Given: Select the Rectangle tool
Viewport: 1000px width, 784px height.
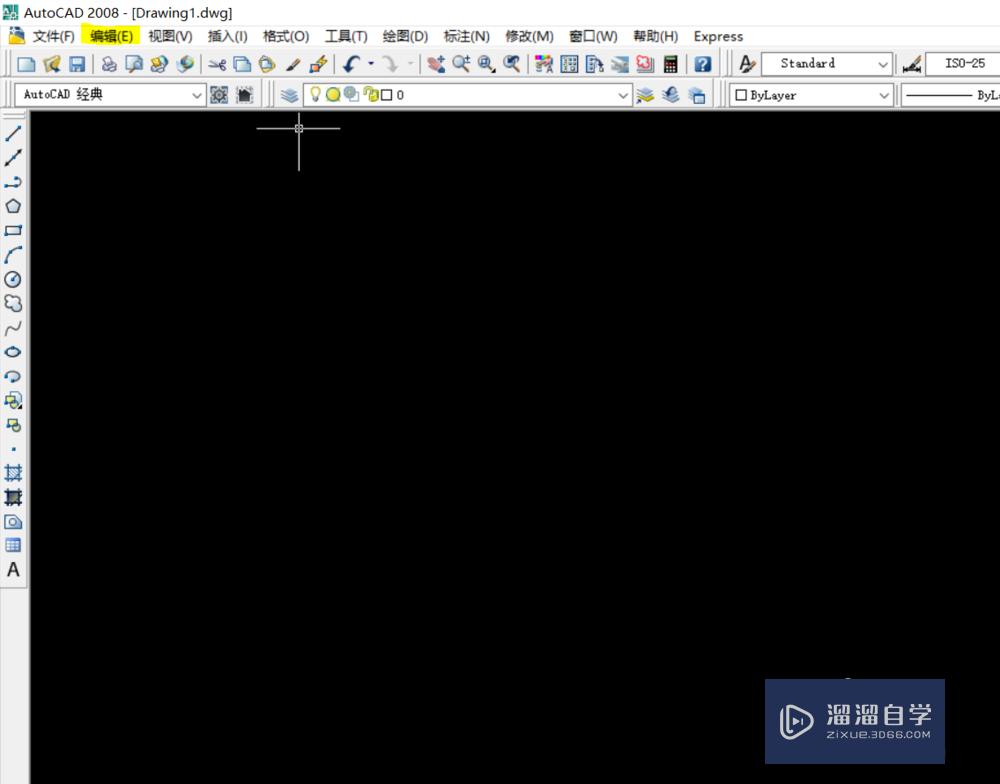Looking at the screenshot, I should click(x=13, y=229).
